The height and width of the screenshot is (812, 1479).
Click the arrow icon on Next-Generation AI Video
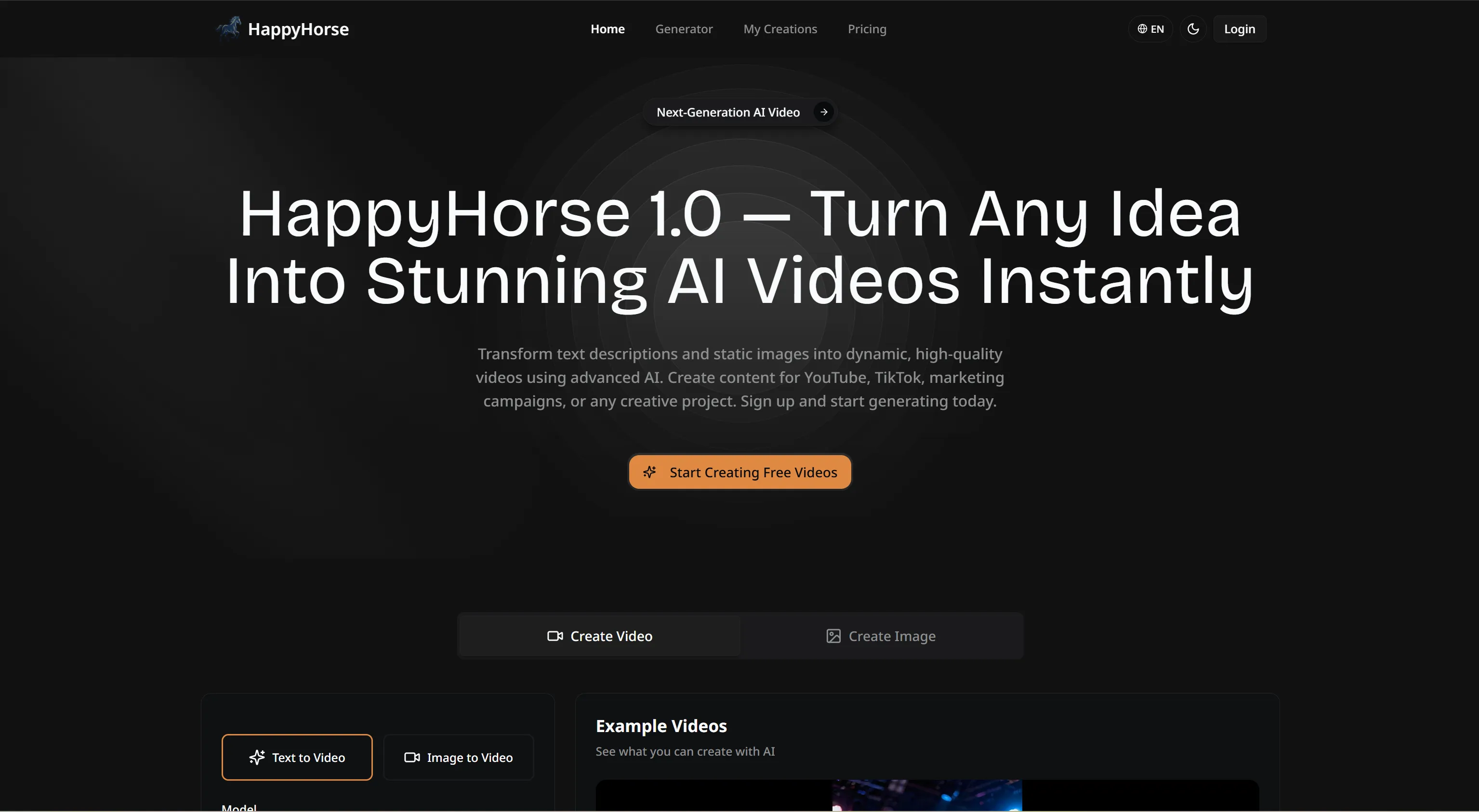[824, 112]
